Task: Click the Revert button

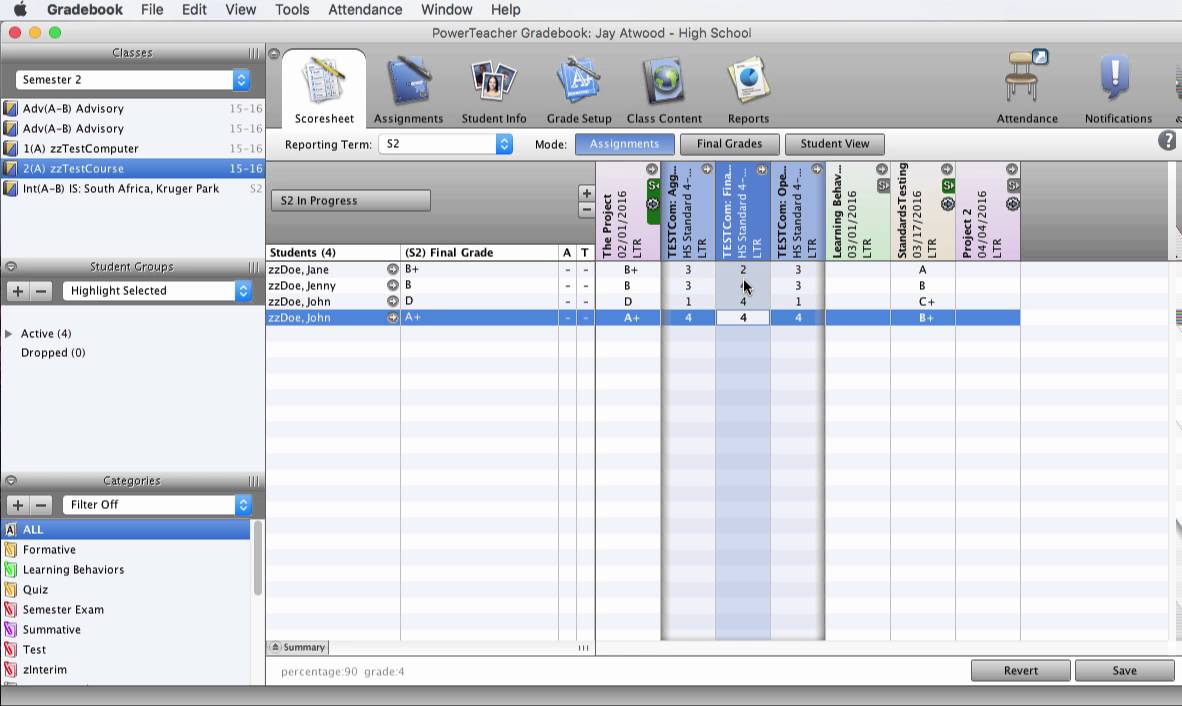Action: point(1021,671)
